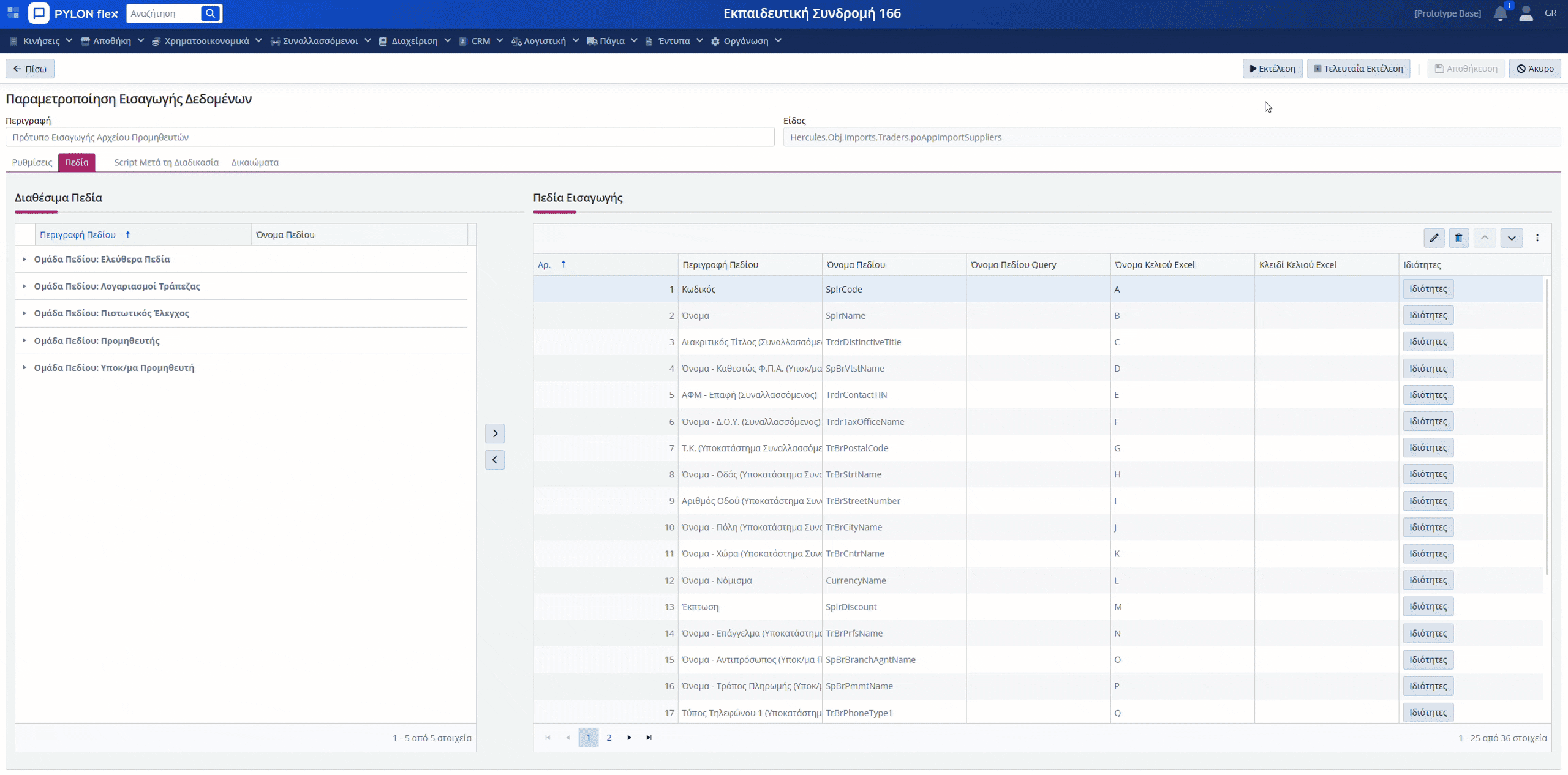
Task: Switch to the Ρυθμίσεις tab
Action: coord(32,162)
